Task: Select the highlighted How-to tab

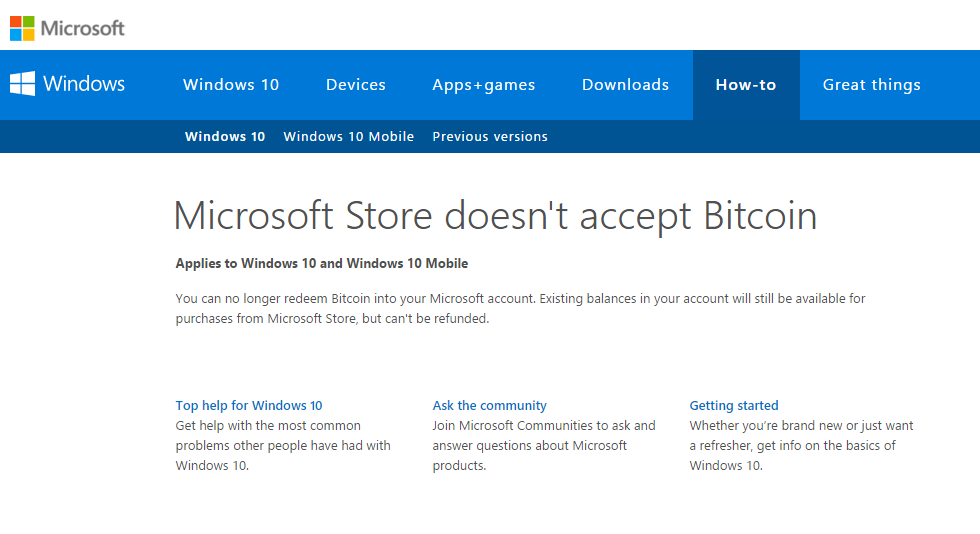Action: (746, 85)
